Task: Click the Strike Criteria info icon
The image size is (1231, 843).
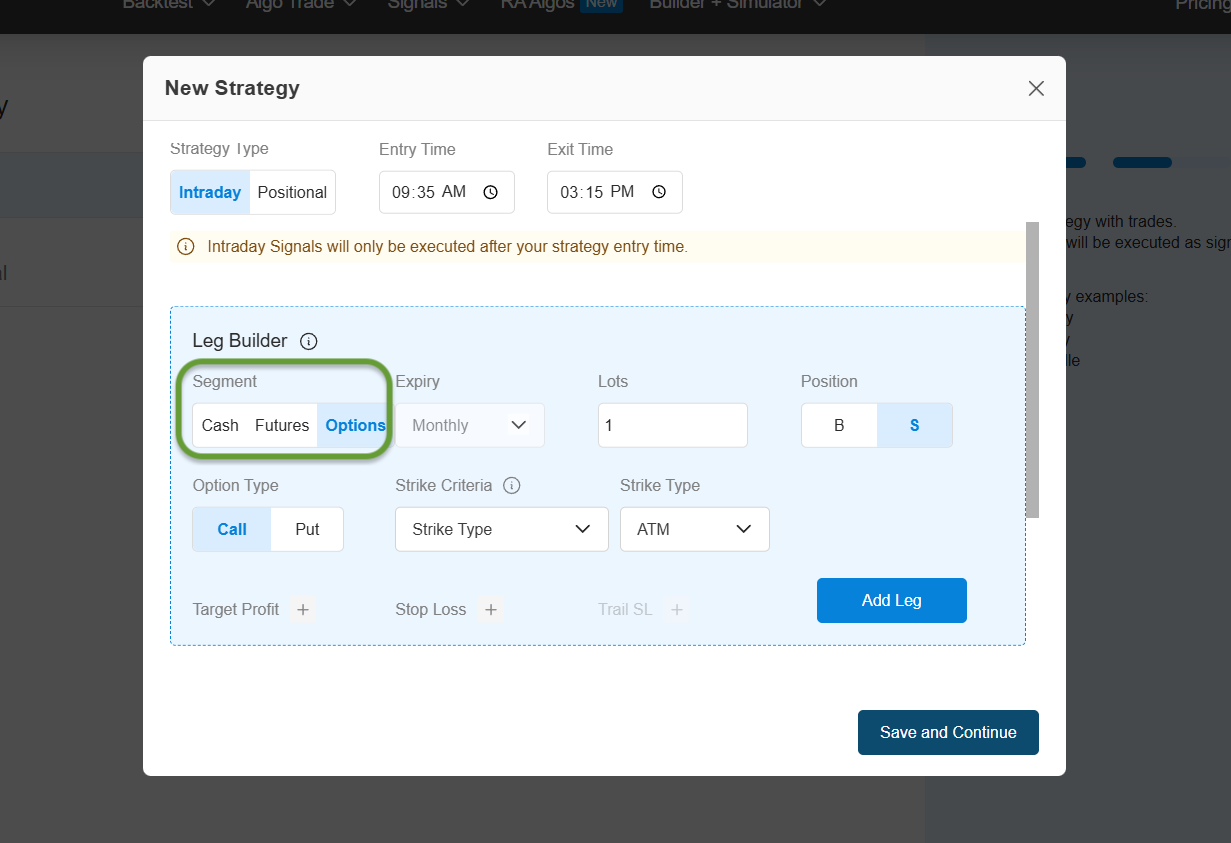Action: (x=512, y=486)
